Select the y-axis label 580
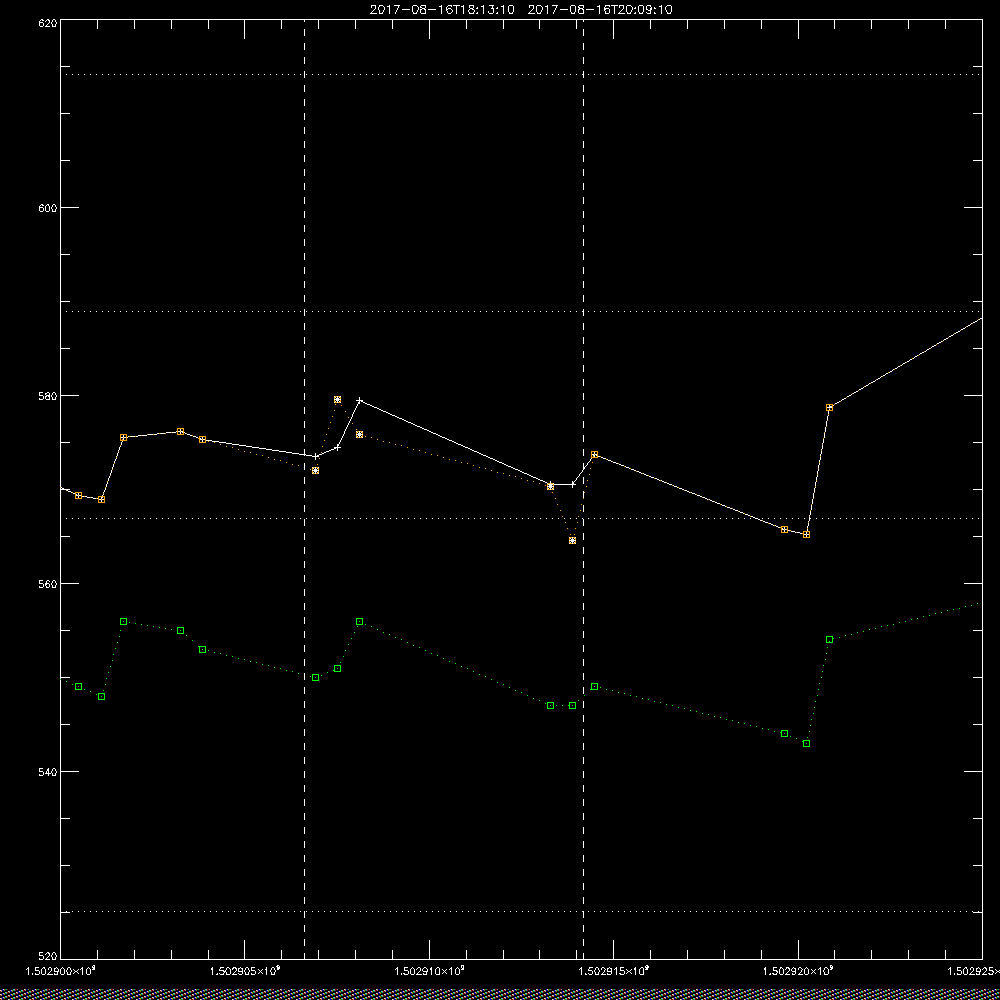This screenshot has width=1000, height=1000. (x=48, y=396)
